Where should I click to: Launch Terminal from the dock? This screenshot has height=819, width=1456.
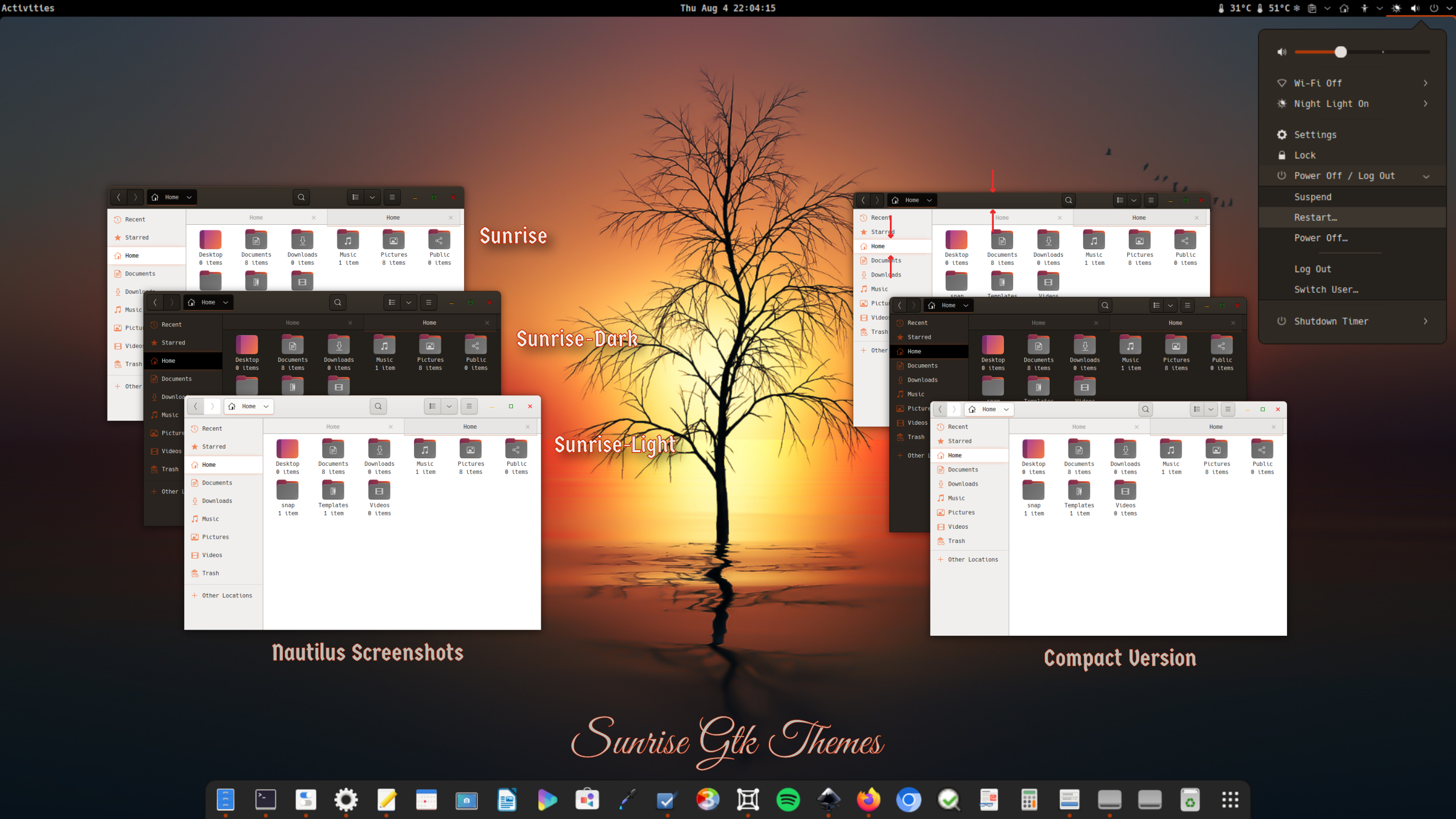[x=266, y=799]
